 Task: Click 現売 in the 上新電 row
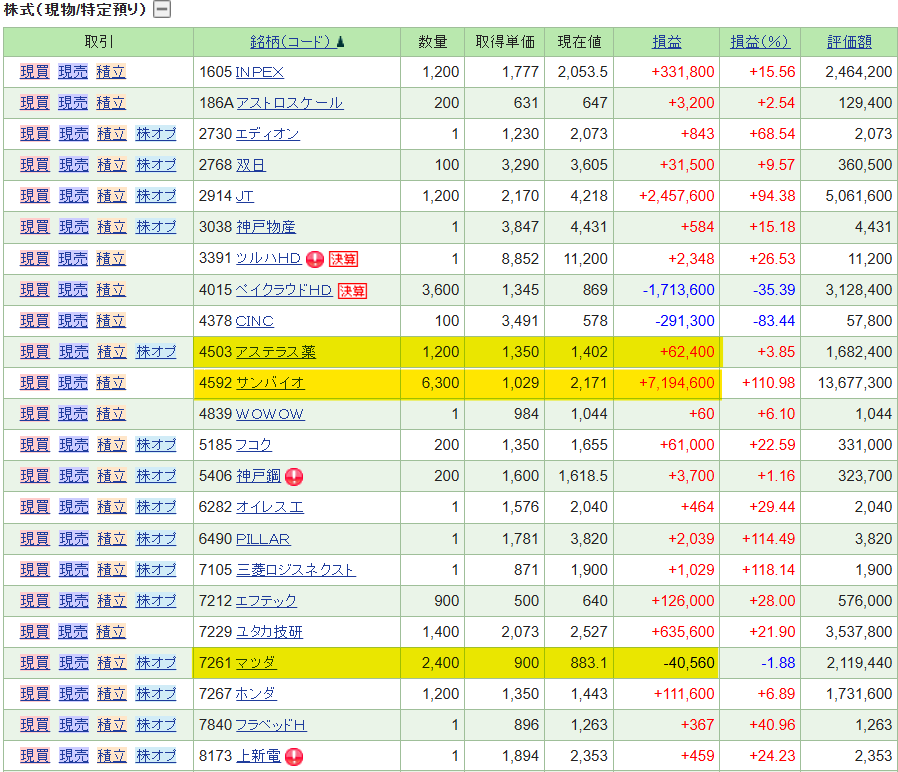[74, 755]
